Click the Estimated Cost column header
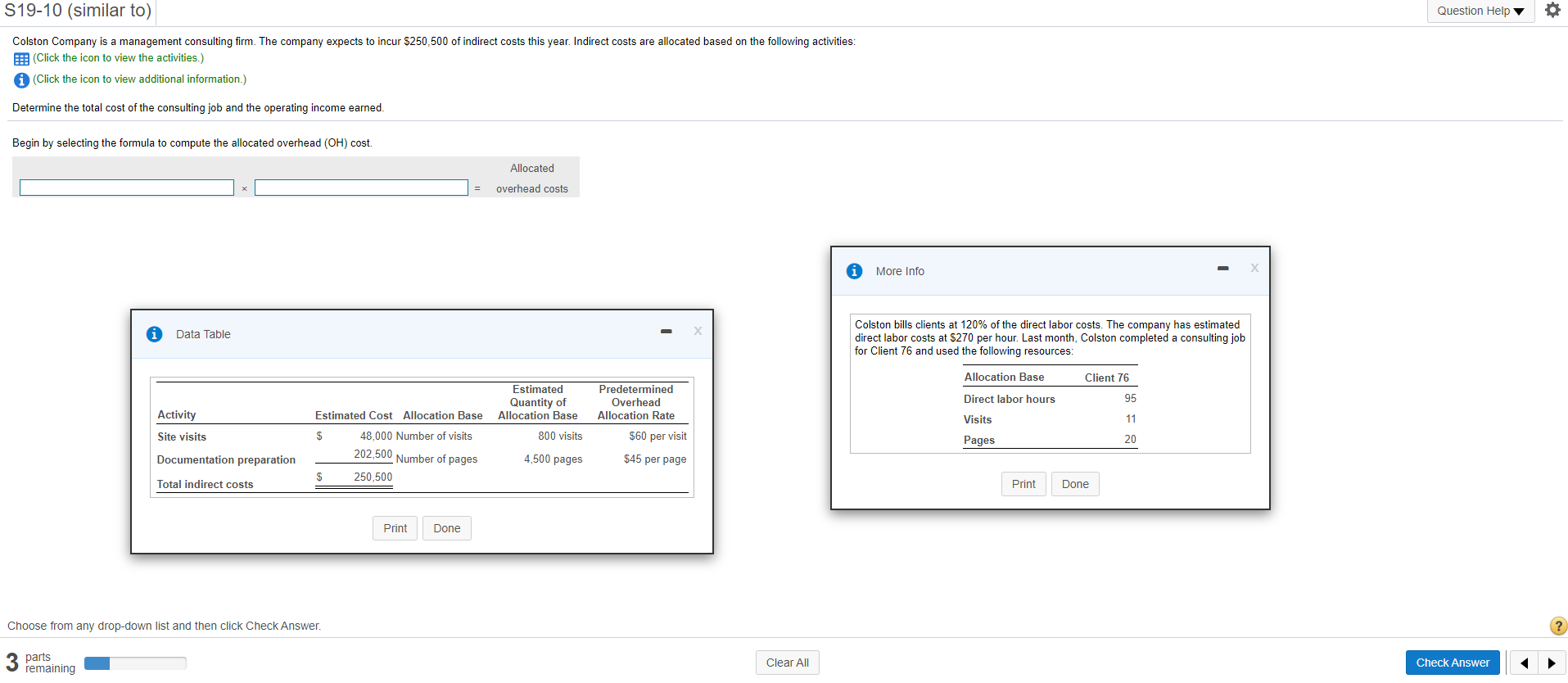1568x683 pixels. 354,416
